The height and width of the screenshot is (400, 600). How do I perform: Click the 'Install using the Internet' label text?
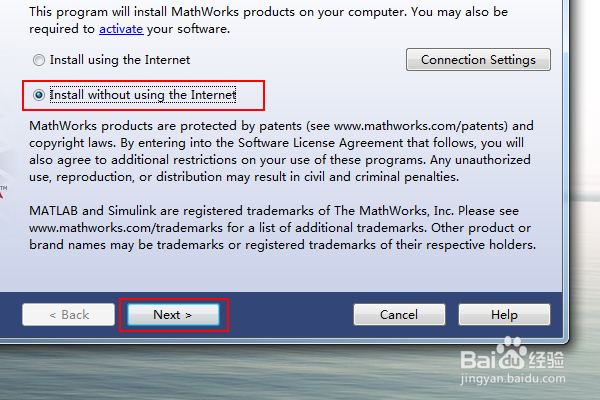point(120,60)
